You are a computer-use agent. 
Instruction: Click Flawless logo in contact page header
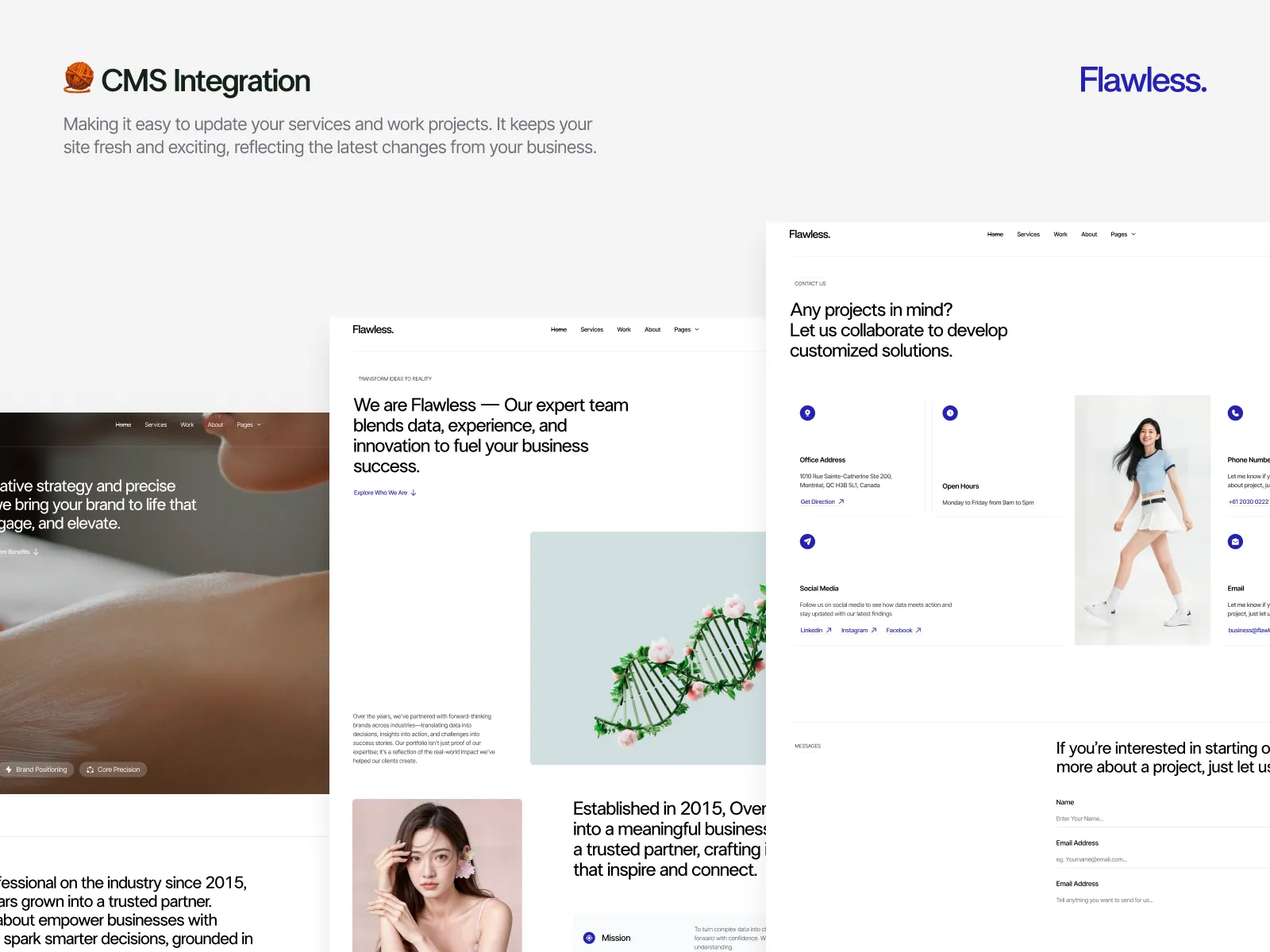pyautogui.click(x=810, y=234)
